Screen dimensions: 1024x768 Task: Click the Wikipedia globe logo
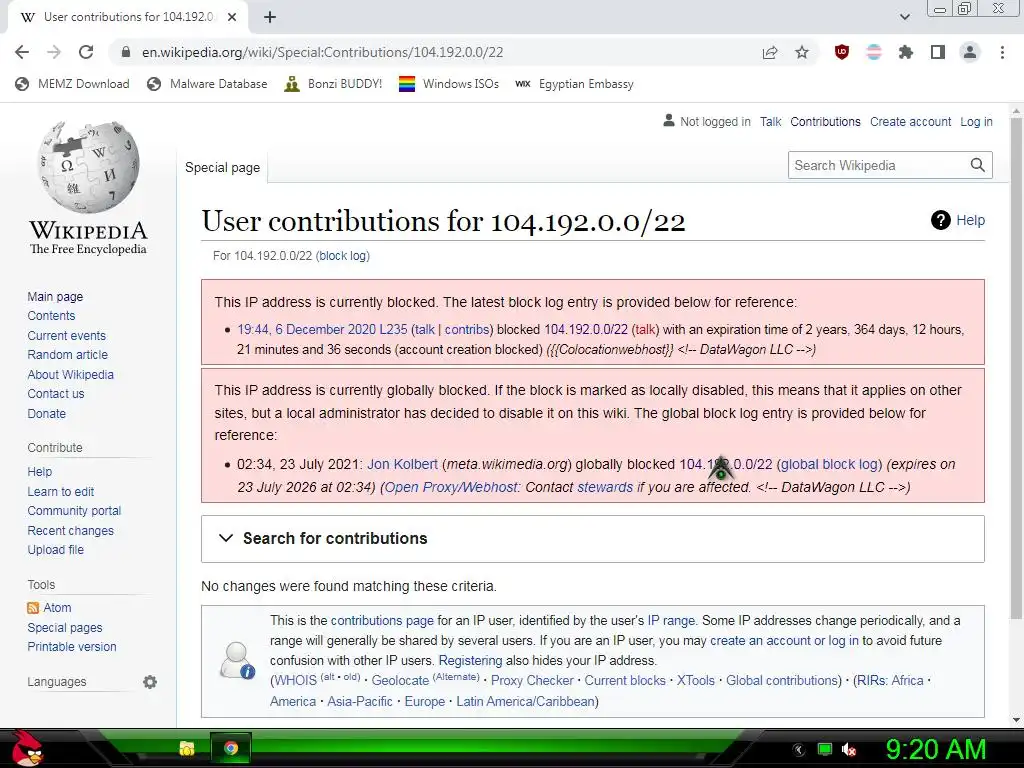pyautogui.click(x=88, y=167)
